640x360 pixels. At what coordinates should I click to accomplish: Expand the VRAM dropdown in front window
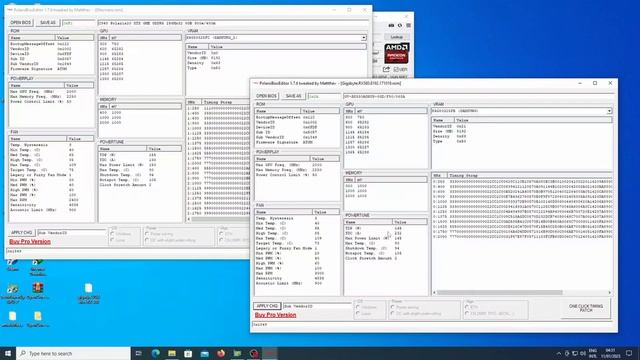pos(609,111)
